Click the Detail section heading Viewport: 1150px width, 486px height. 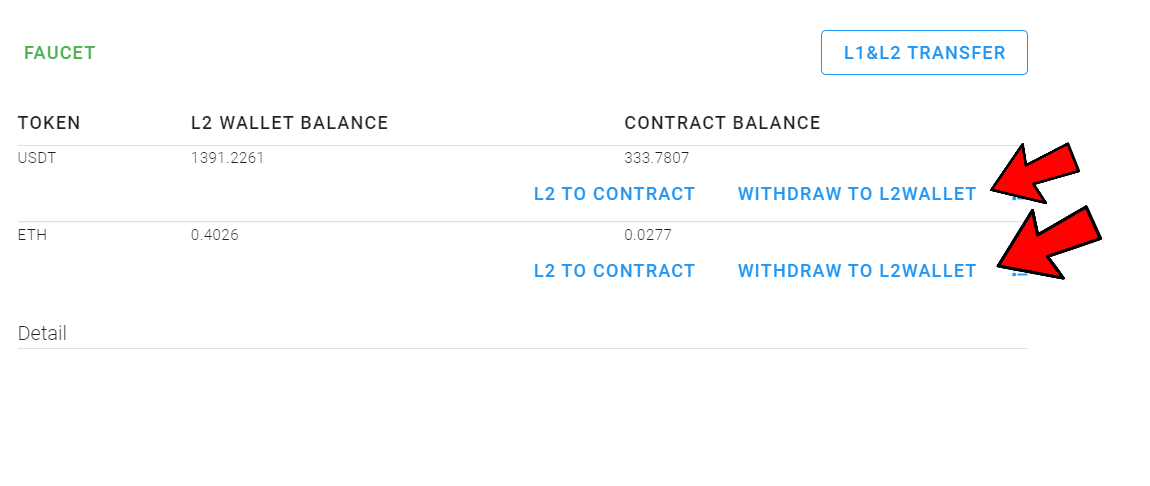pyautogui.click(x=42, y=334)
